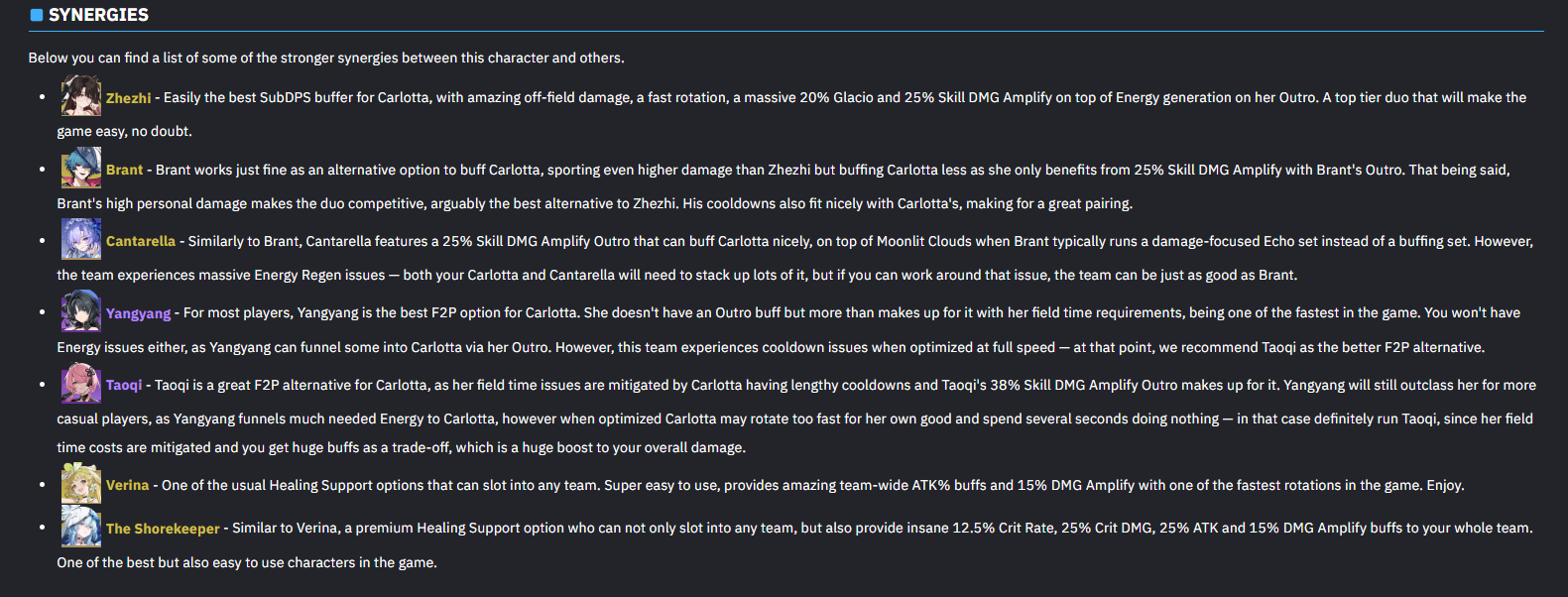The image size is (1568, 597).
Task: Open the Verina character link
Action: coord(127,485)
